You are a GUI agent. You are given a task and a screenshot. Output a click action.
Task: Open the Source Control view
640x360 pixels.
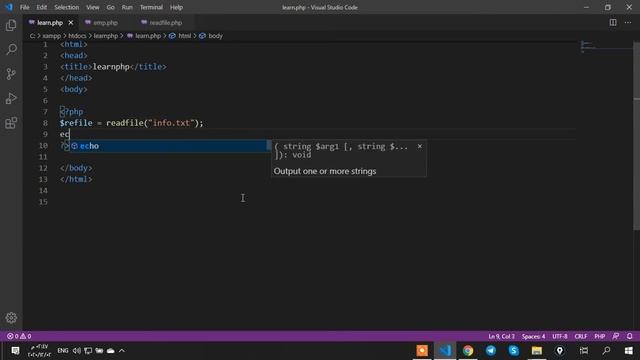11,74
